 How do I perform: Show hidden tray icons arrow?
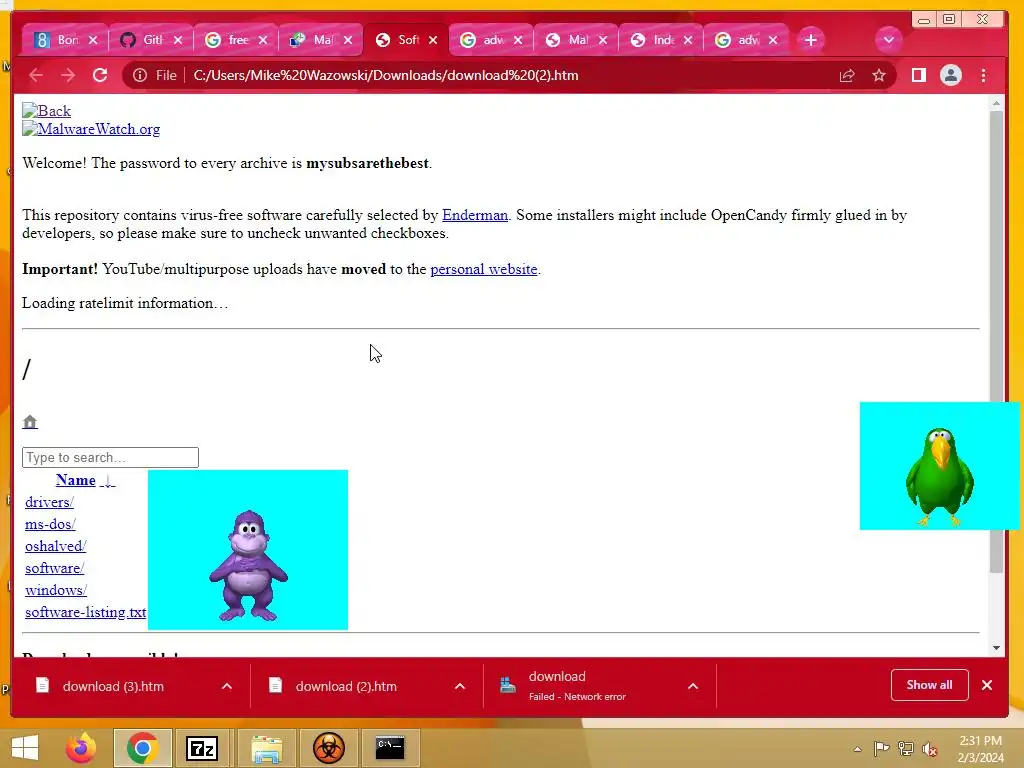(x=857, y=749)
